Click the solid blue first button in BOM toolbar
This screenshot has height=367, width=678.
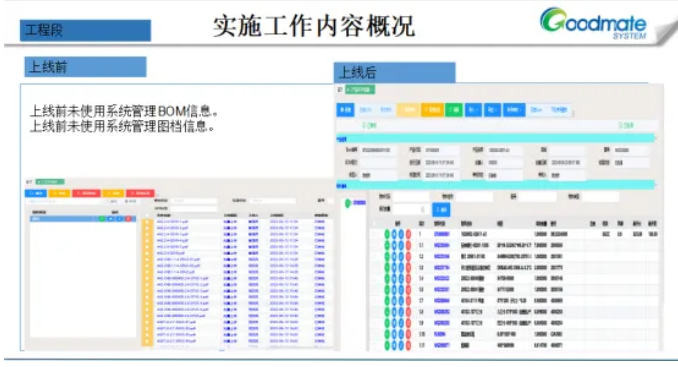(x=345, y=110)
